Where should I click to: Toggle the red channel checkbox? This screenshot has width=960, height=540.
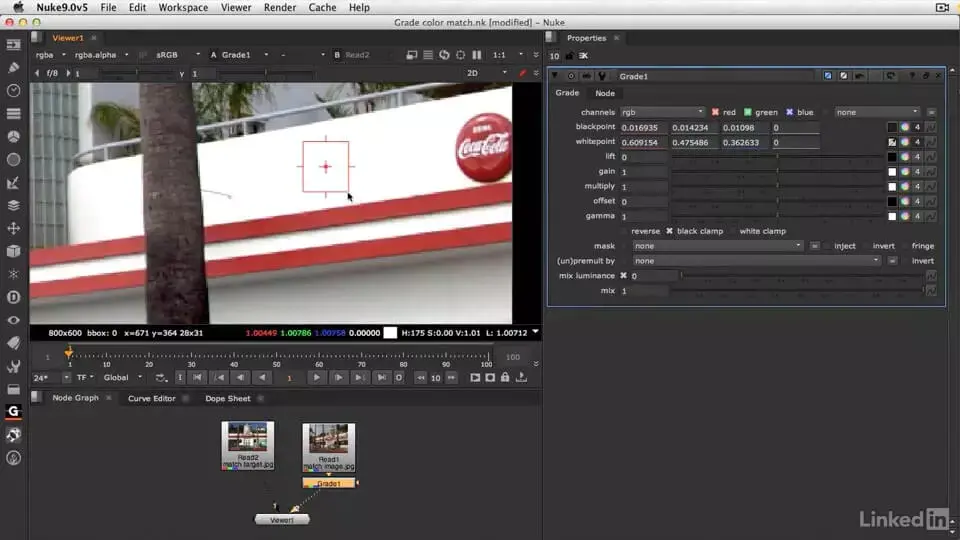click(x=715, y=112)
